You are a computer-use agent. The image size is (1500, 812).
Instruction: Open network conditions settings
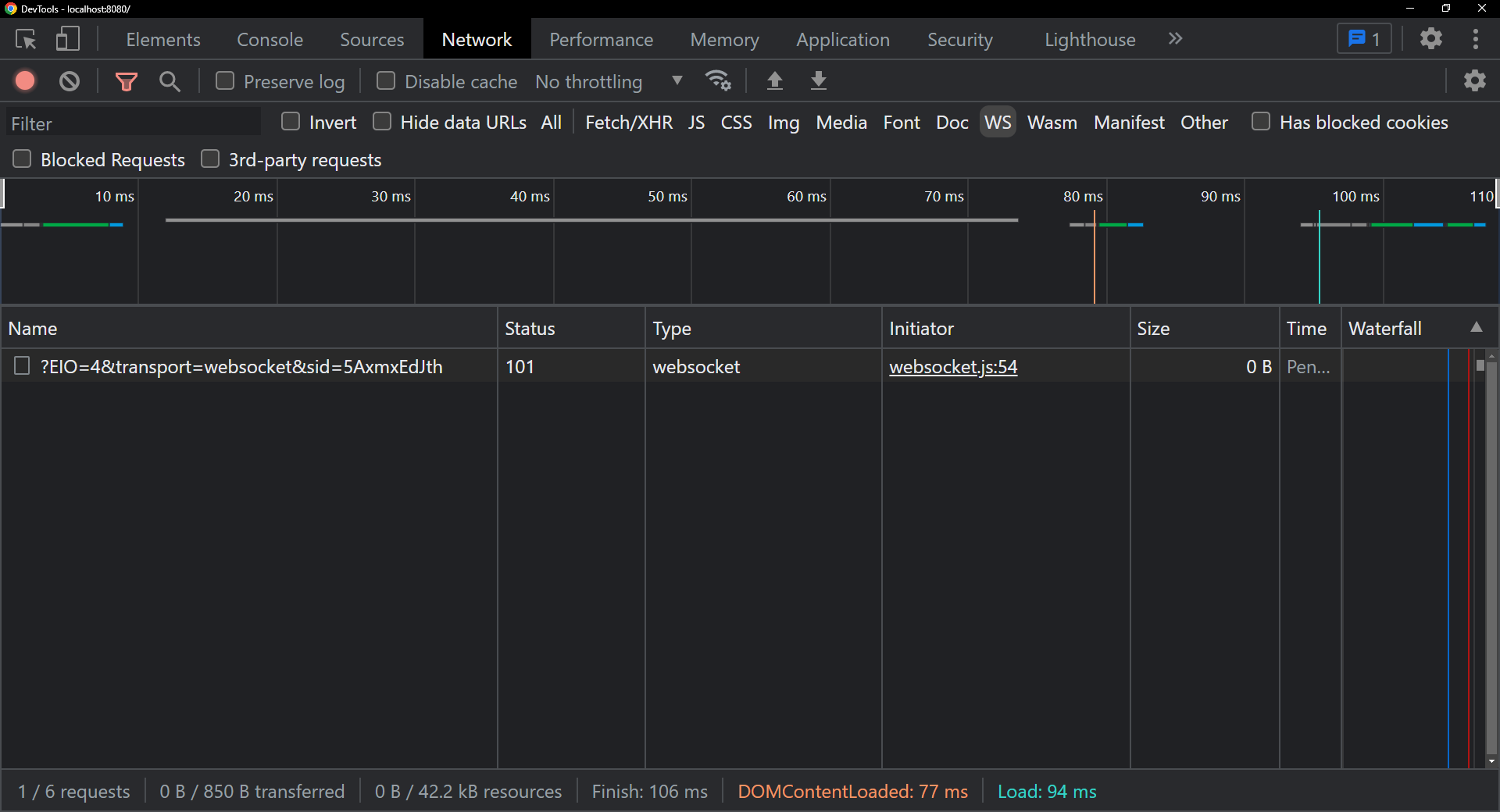[x=718, y=80]
